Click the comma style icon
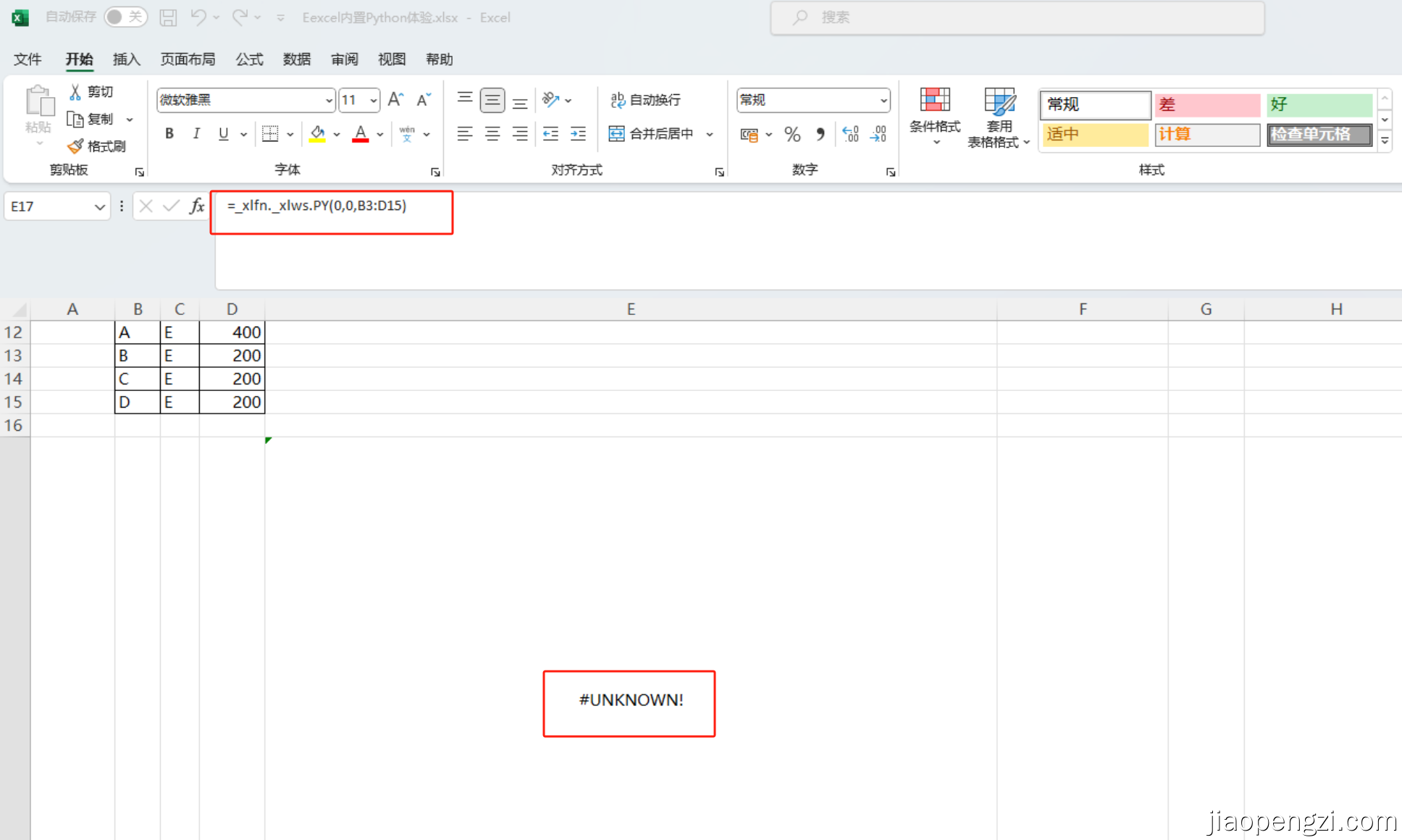The image size is (1402, 840). coord(820,134)
